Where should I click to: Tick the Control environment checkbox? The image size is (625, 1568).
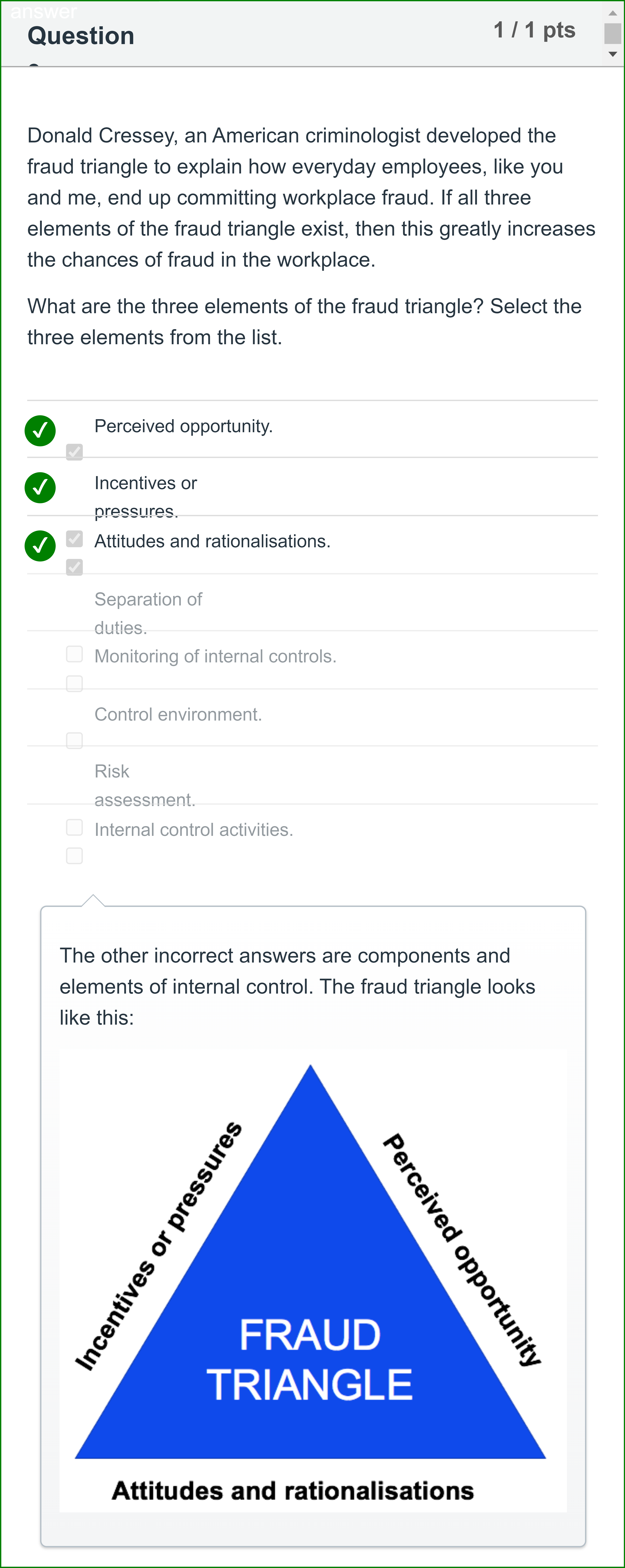(74, 740)
